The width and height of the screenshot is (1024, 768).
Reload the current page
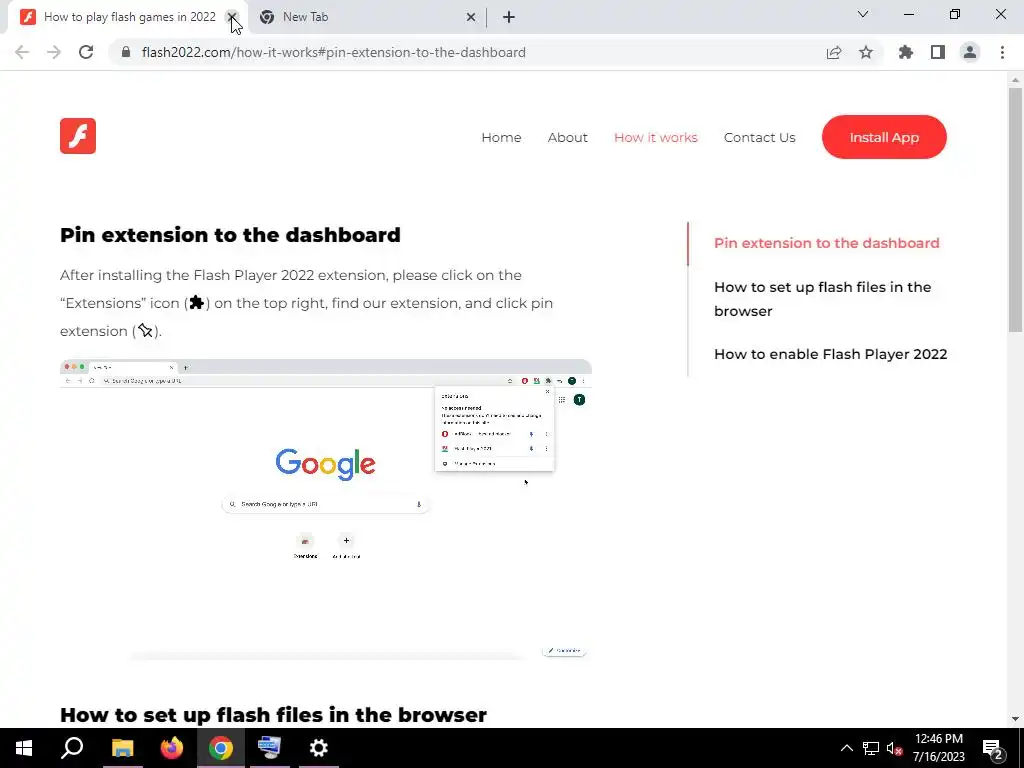pyautogui.click(x=86, y=52)
